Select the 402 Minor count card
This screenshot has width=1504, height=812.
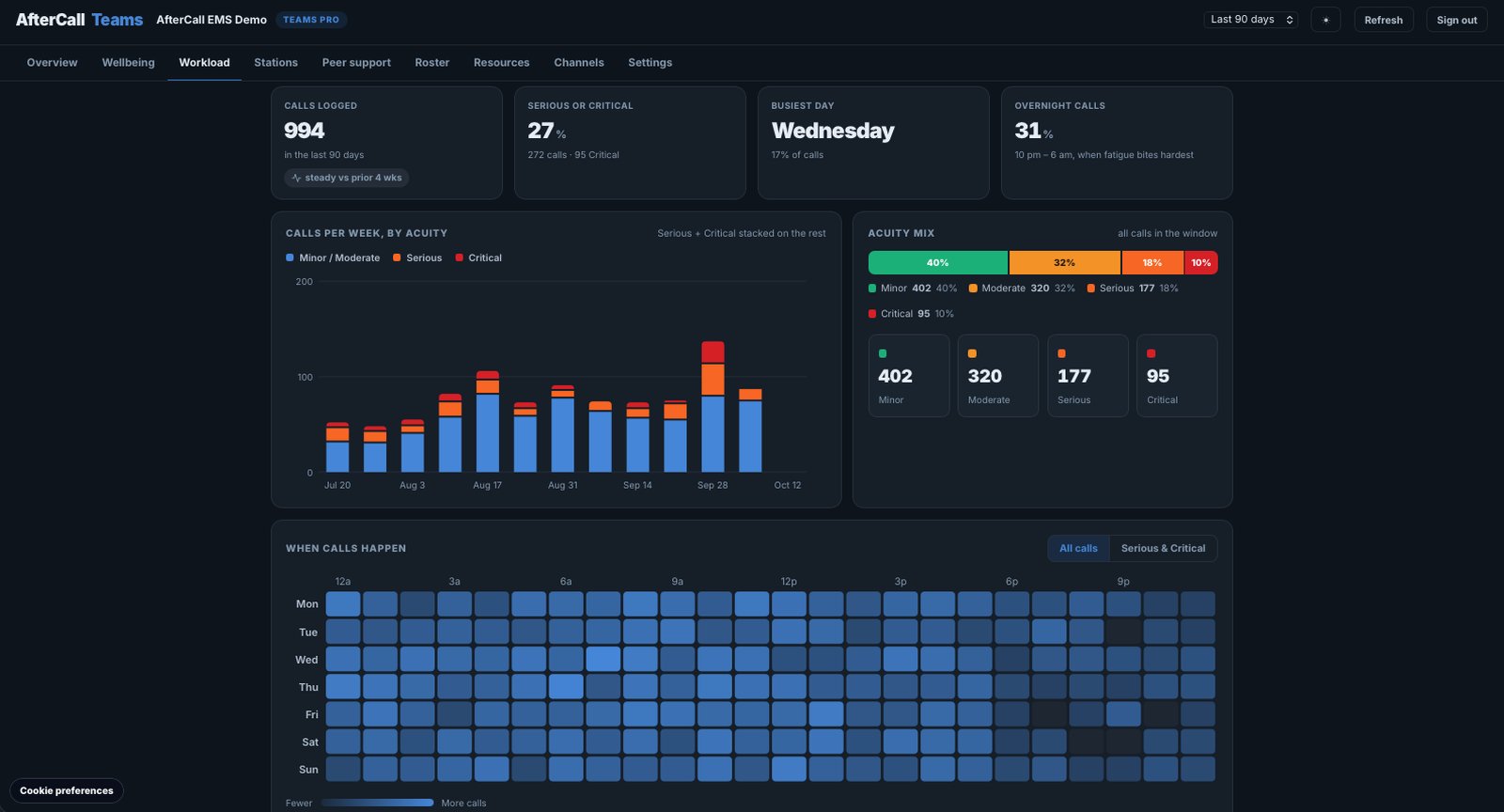pos(909,376)
